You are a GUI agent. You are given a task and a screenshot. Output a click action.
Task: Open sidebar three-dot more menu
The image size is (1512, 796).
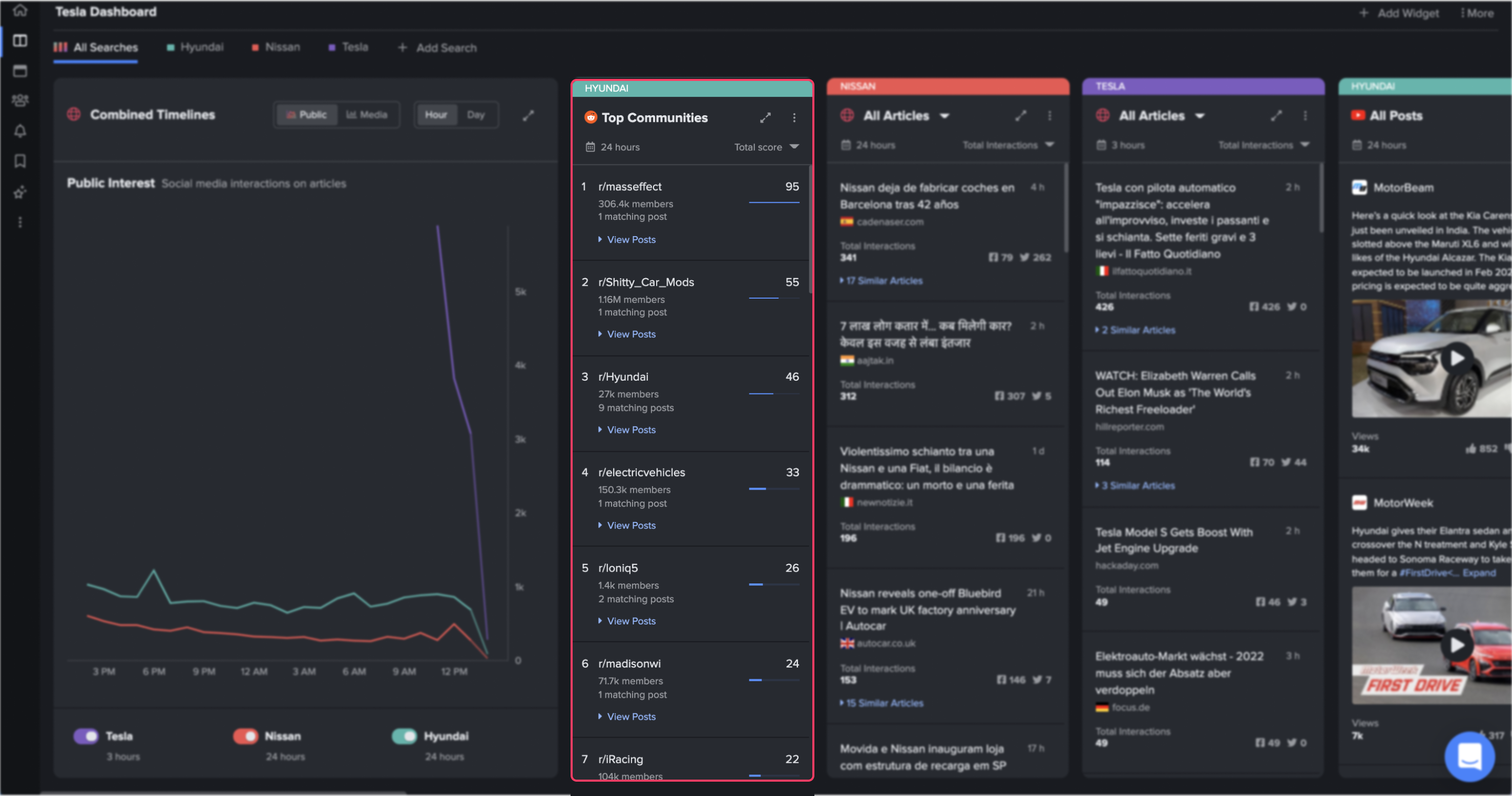(20, 222)
